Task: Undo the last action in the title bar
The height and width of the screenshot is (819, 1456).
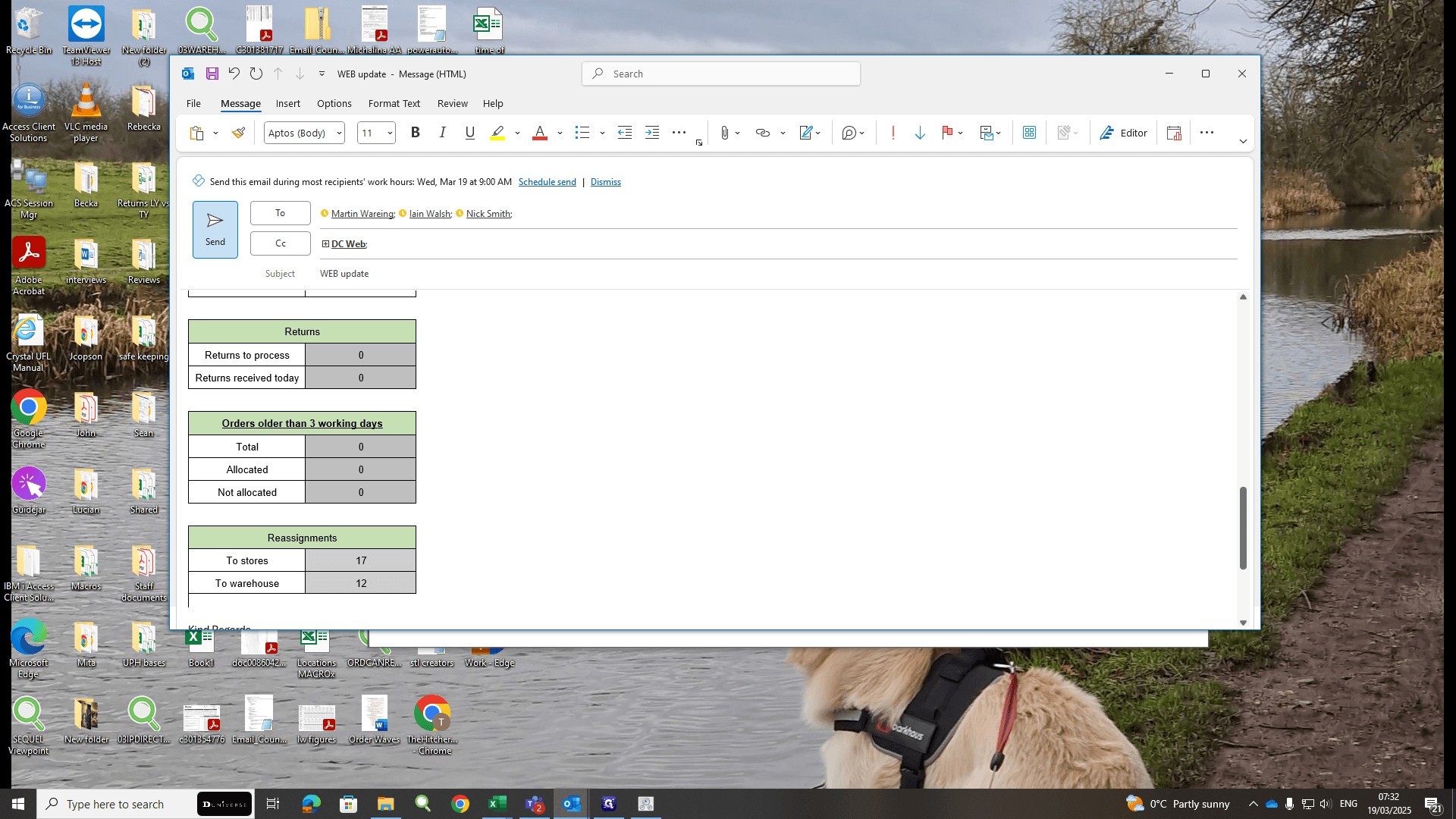Action: pyautogui.click(x=234, y=74)
